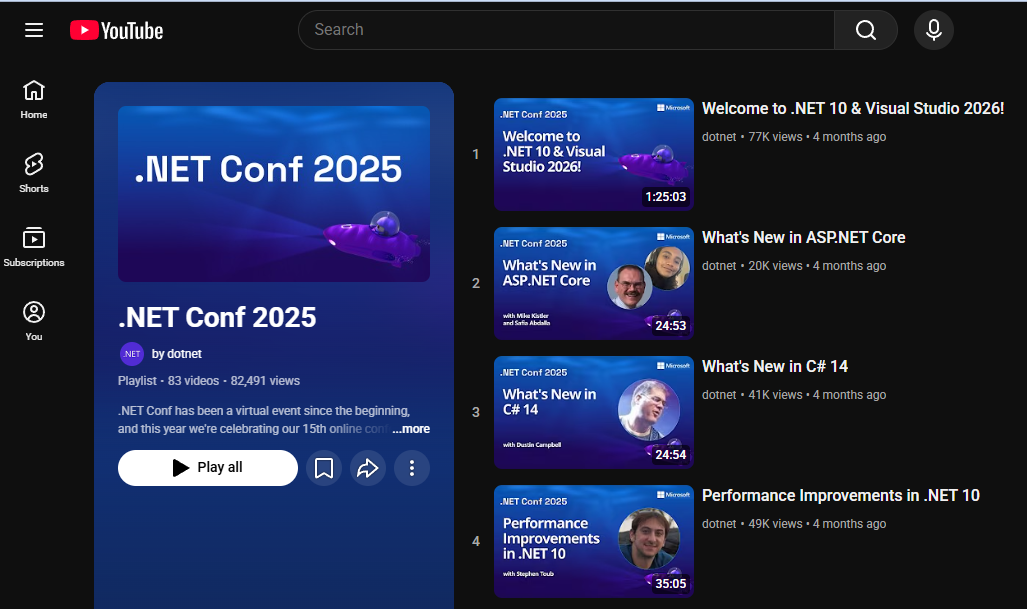This screenshot has width=1027, height=609.
Task: Open the hamburger navigation menu
Action: point(33,29)
